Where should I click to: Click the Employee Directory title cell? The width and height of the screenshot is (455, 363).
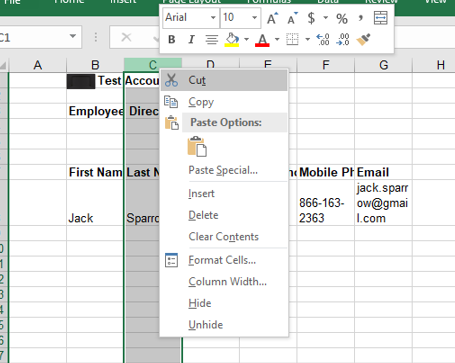[95, 111]
